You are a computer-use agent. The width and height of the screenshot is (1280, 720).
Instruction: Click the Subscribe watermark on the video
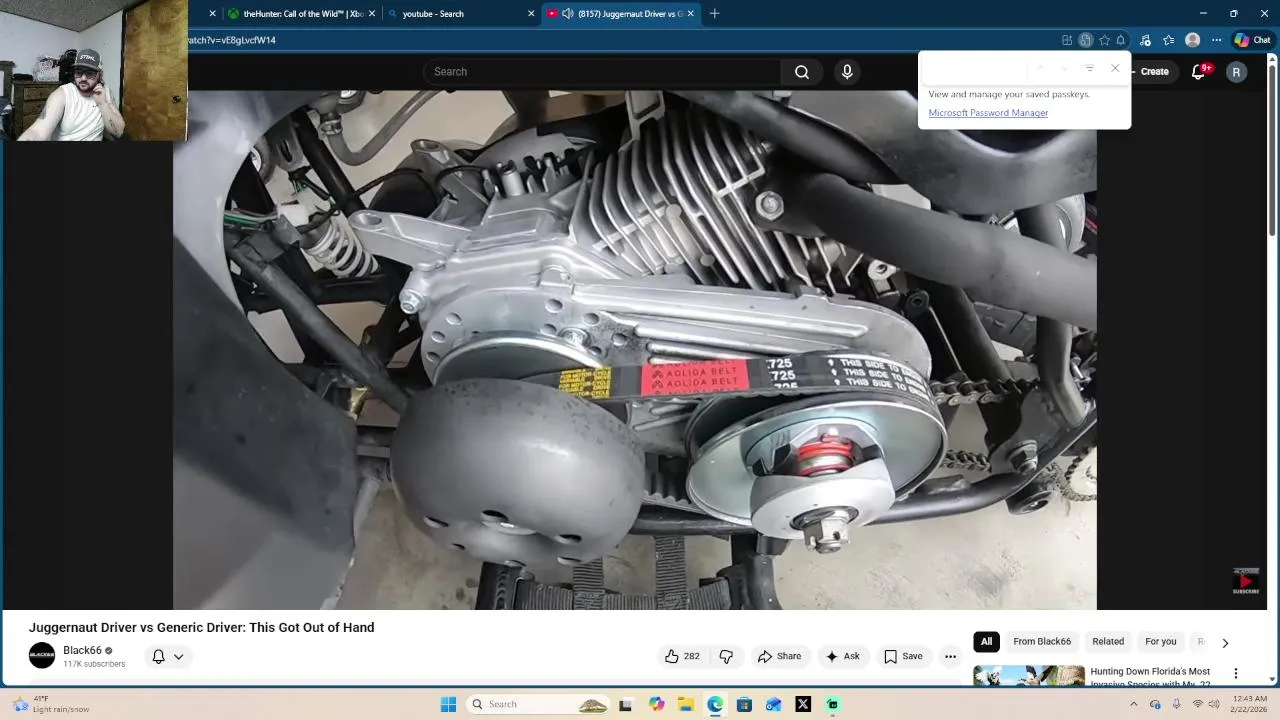click(1246, 582)
